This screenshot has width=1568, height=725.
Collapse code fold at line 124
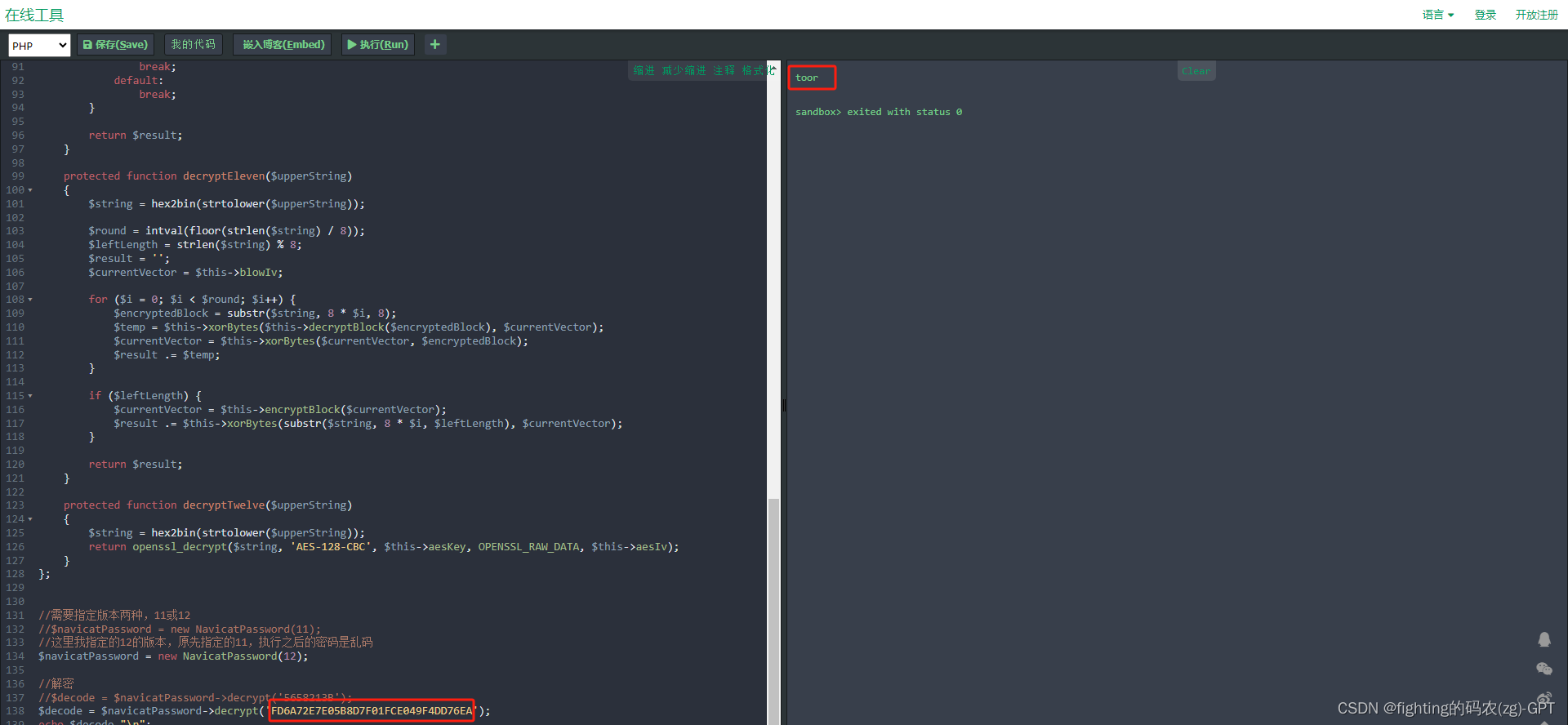click(x=30, y=519)
